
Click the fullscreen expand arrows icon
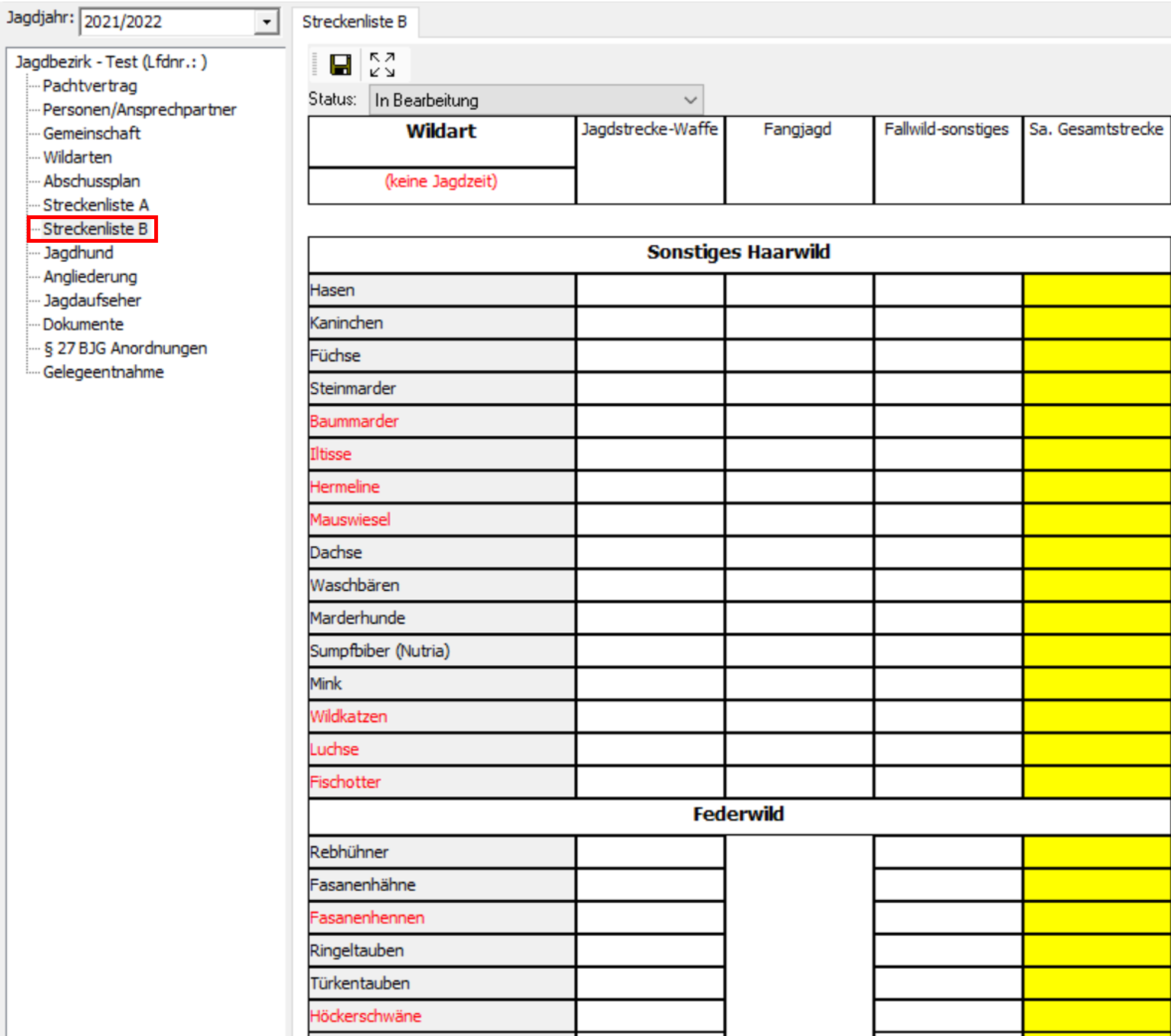pos(382,65)
